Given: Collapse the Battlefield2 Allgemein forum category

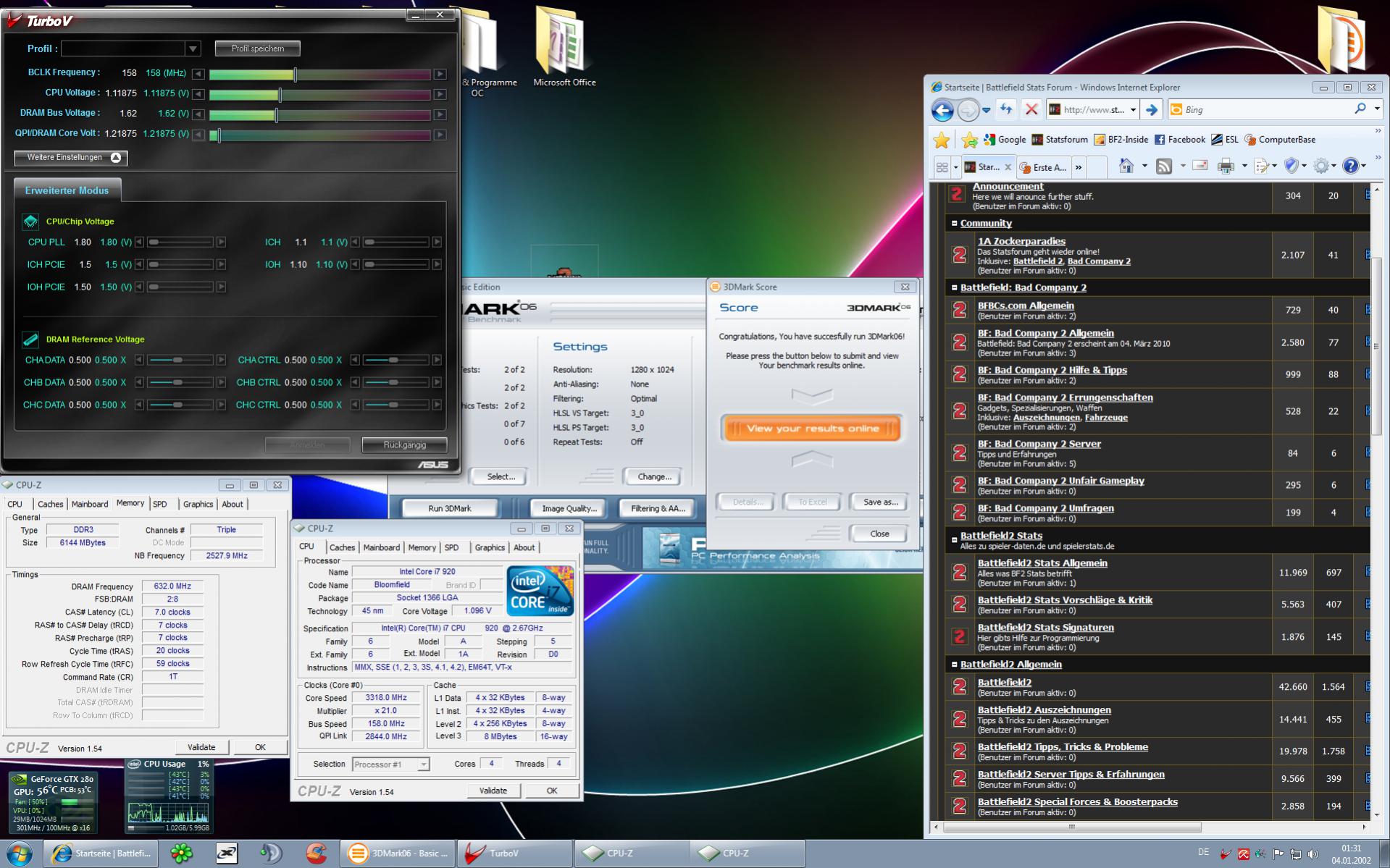Looking at the screenshot, I should pos(954,664).
